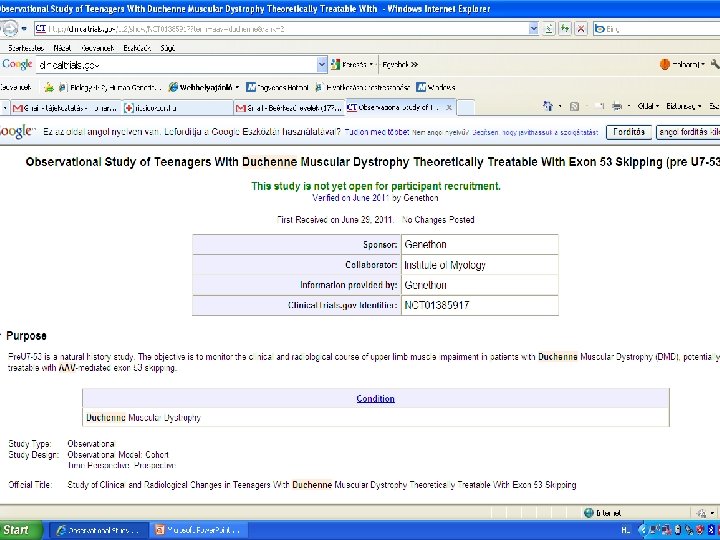This screenshot has height=540, width=720.
Task: Switch to the first Gmail tab
Action: [x=65, y=108]
